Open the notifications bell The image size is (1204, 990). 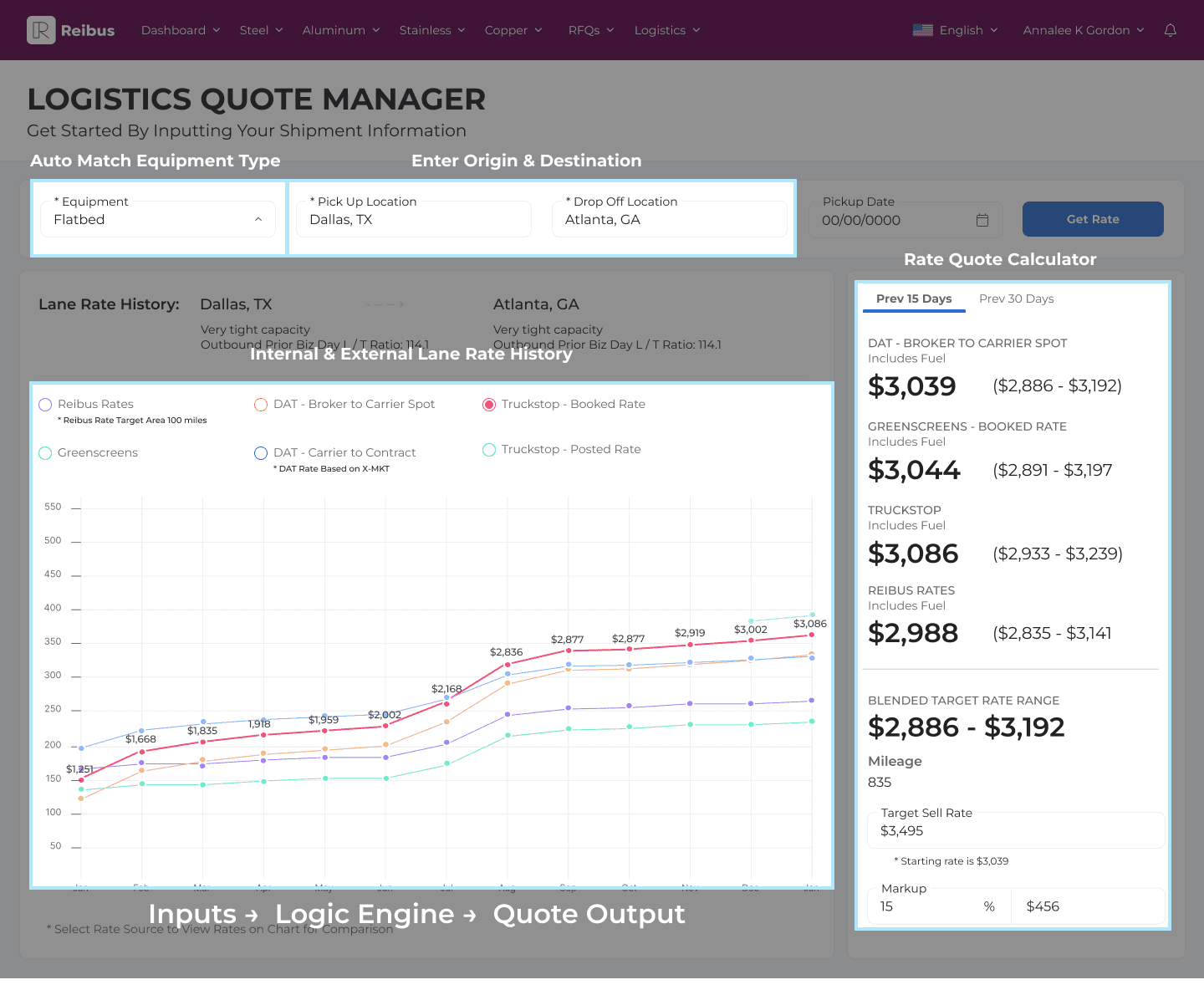(x=1171, y=30)
